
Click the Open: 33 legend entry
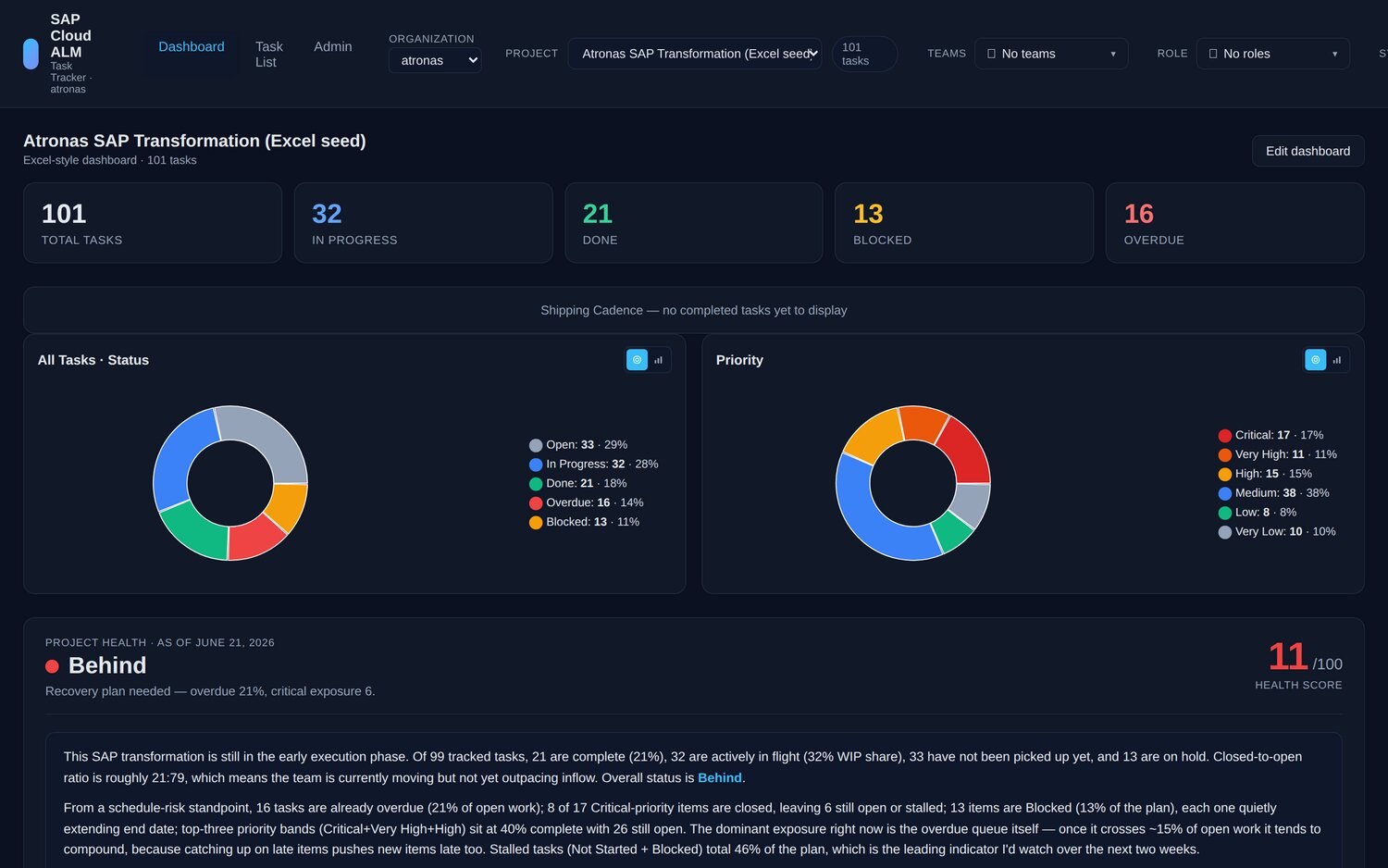578,445
